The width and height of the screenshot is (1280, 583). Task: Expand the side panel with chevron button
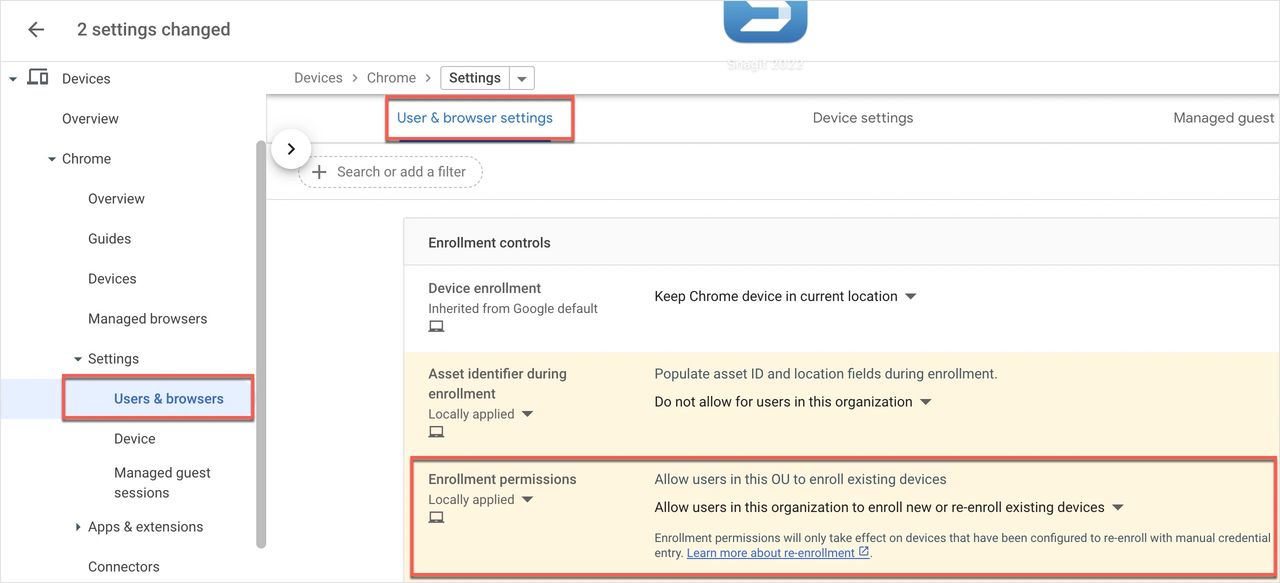(x=291, y=149)
